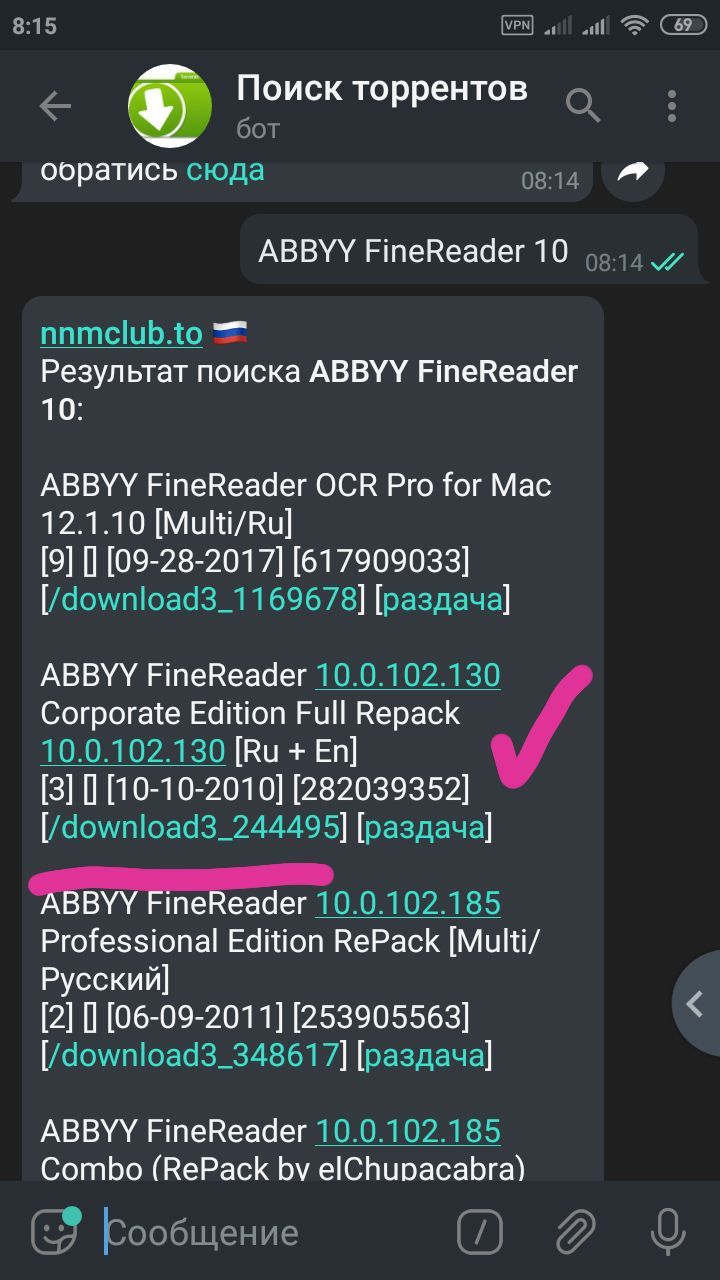This screenshot has width=720, height=1280.
Task: Tap the /download3_348617 command link
Action: (x=193, y=1055)
